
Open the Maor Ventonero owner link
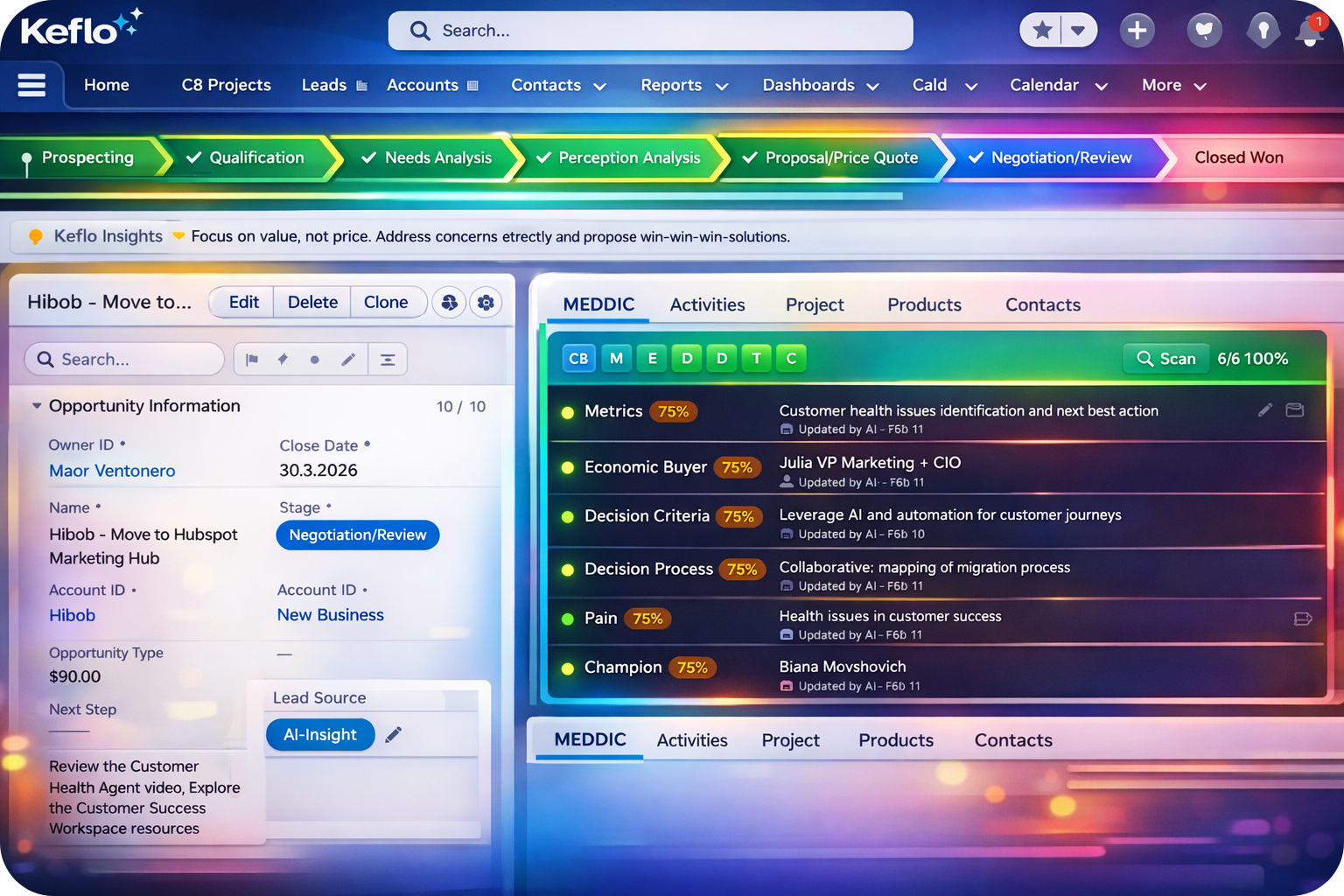(x=112, y=471)
